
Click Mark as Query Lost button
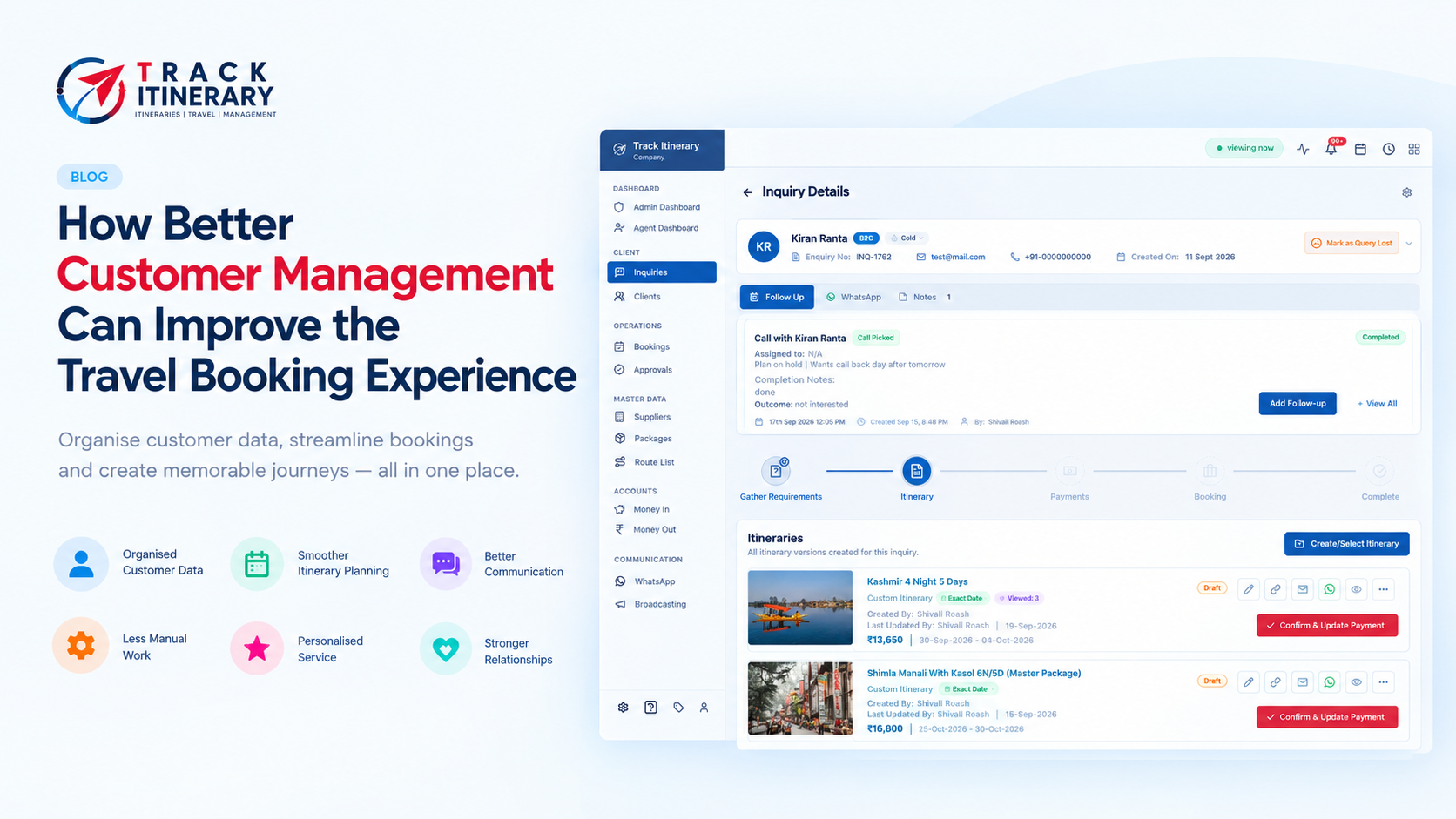pyautogui.click(x=1352, y=243)
